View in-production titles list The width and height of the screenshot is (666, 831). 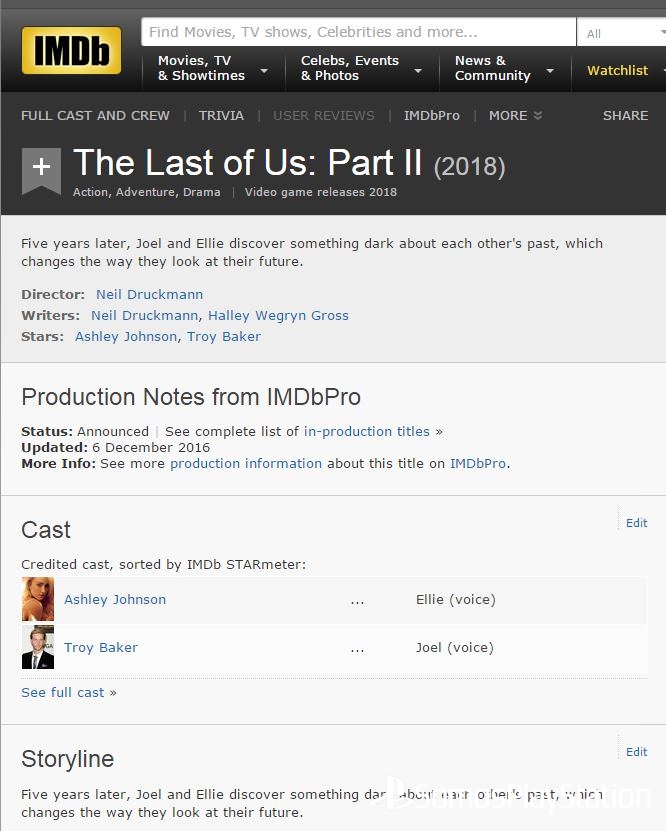pyautogui.click(x=367, y=432)
